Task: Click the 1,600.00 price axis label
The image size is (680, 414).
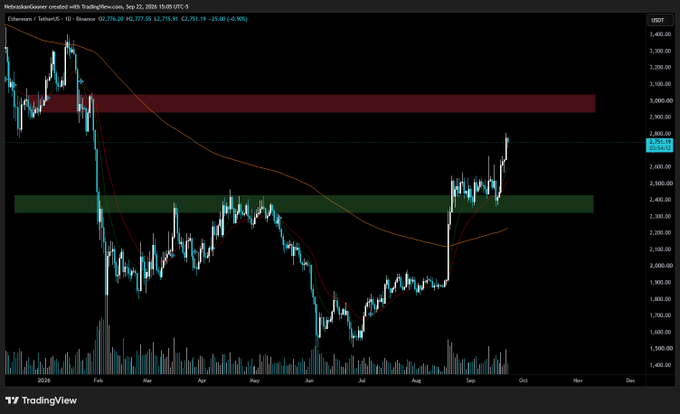Action: (x=661, y=332)
